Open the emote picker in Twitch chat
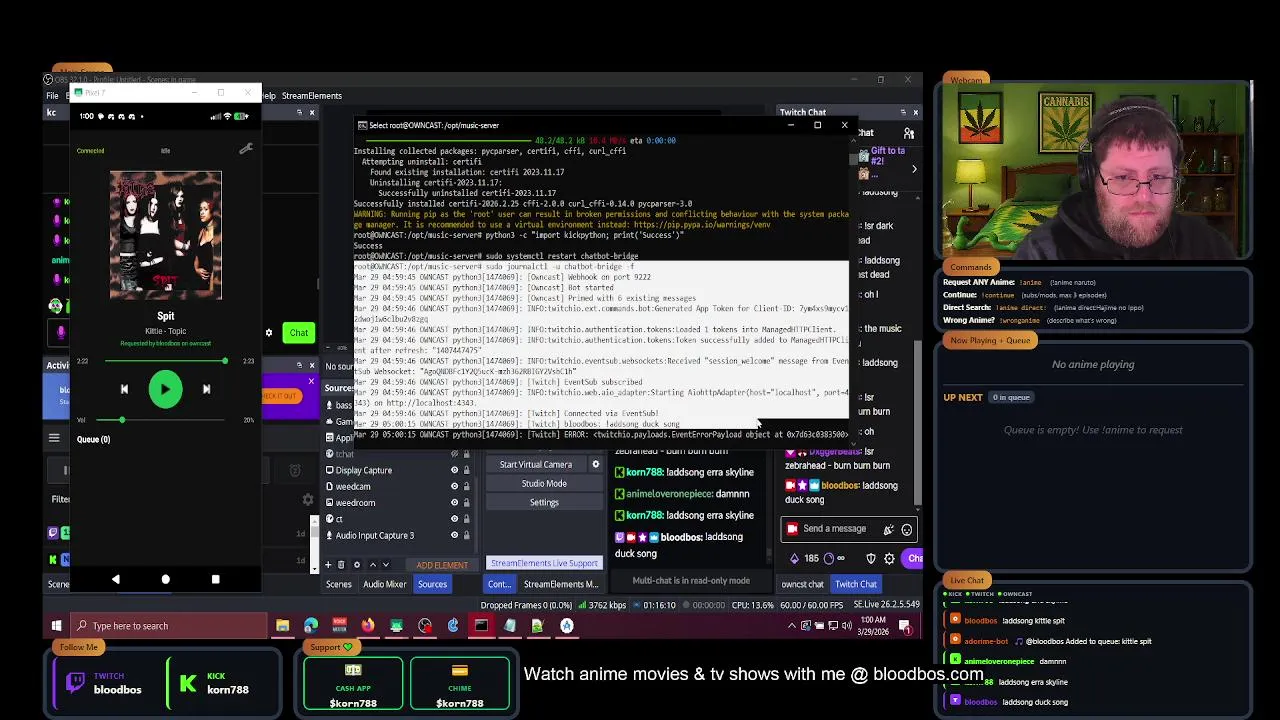This screenshot has width=1280, height=720. tap(907, 529)
